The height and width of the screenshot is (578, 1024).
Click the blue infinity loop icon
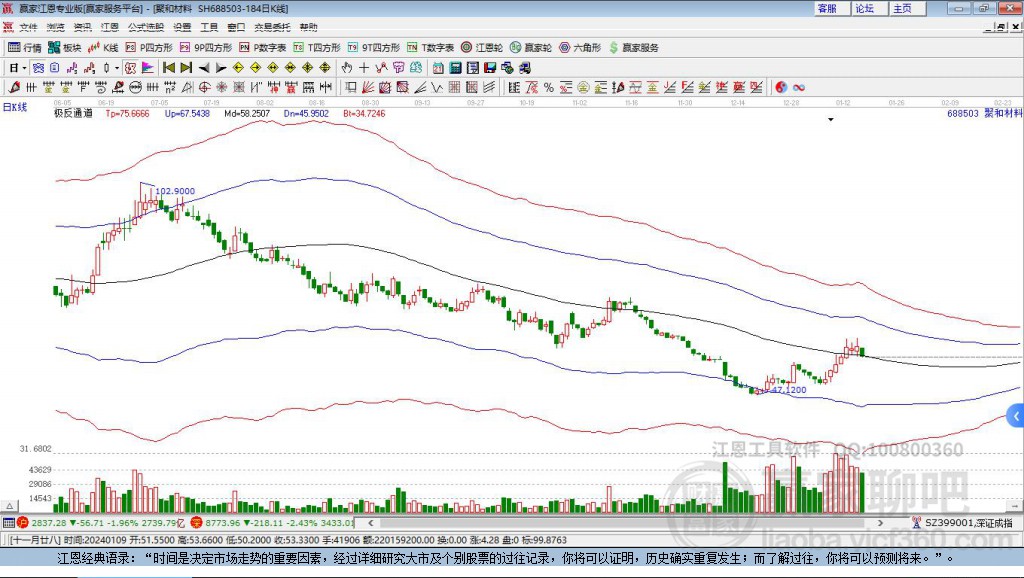(x=799, y=88)
